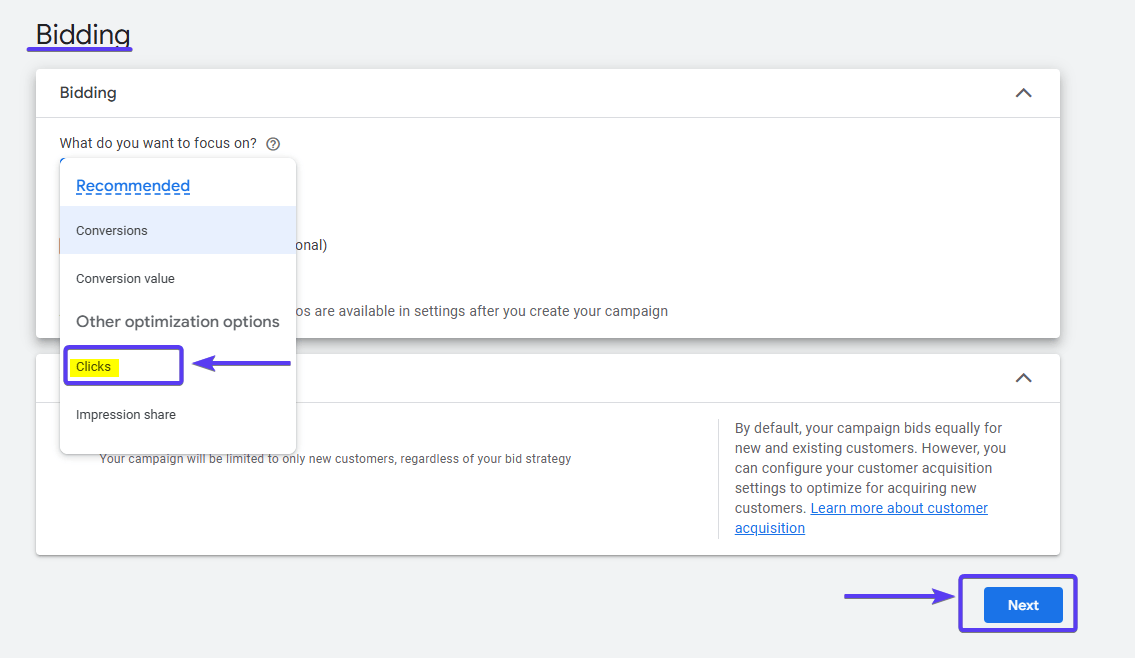Click the underlined Bidding page title
1135x658 pixels.
coord(83,35)
